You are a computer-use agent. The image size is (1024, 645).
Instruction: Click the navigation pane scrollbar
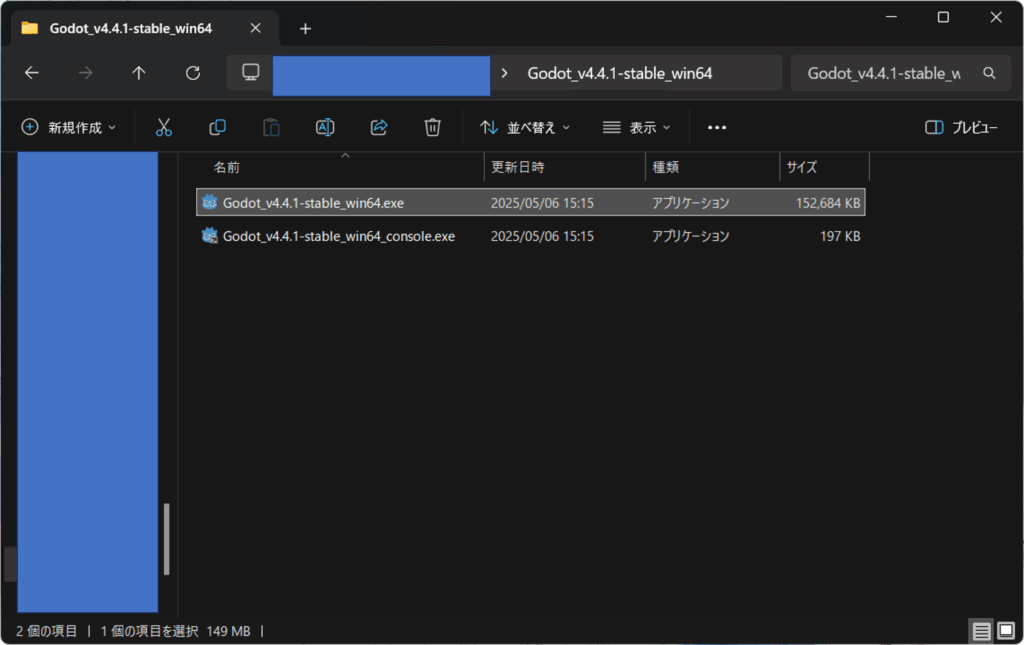click(167, 539)
